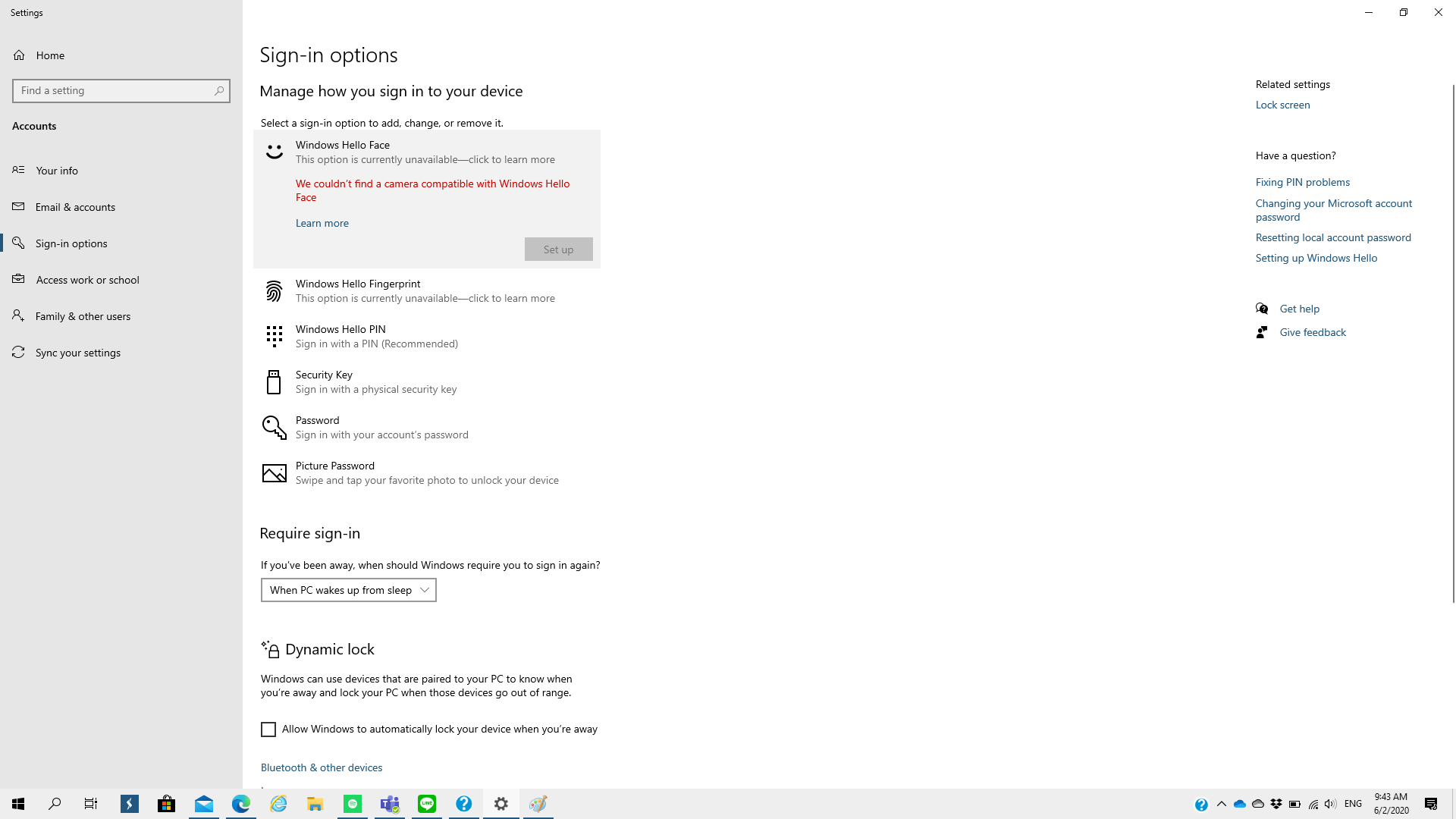Click the Security Key USB icon

[x=274, y=382]
